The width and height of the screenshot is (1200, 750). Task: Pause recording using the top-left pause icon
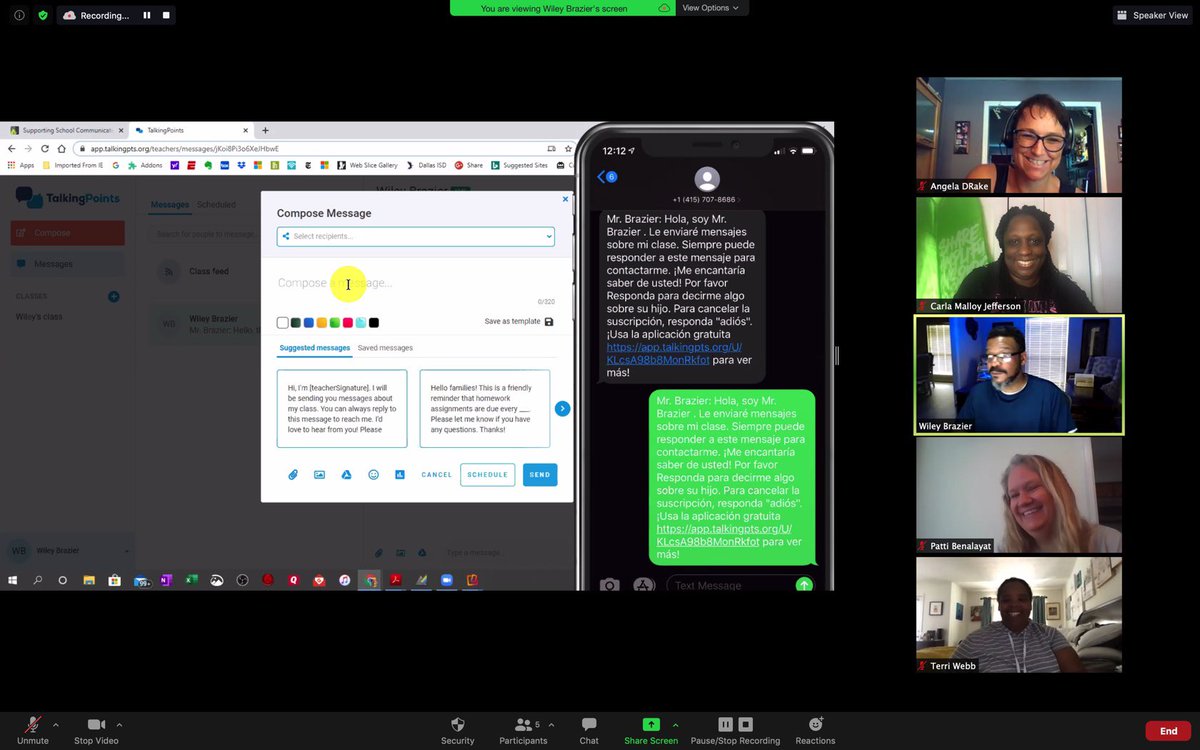click(147, 15)
